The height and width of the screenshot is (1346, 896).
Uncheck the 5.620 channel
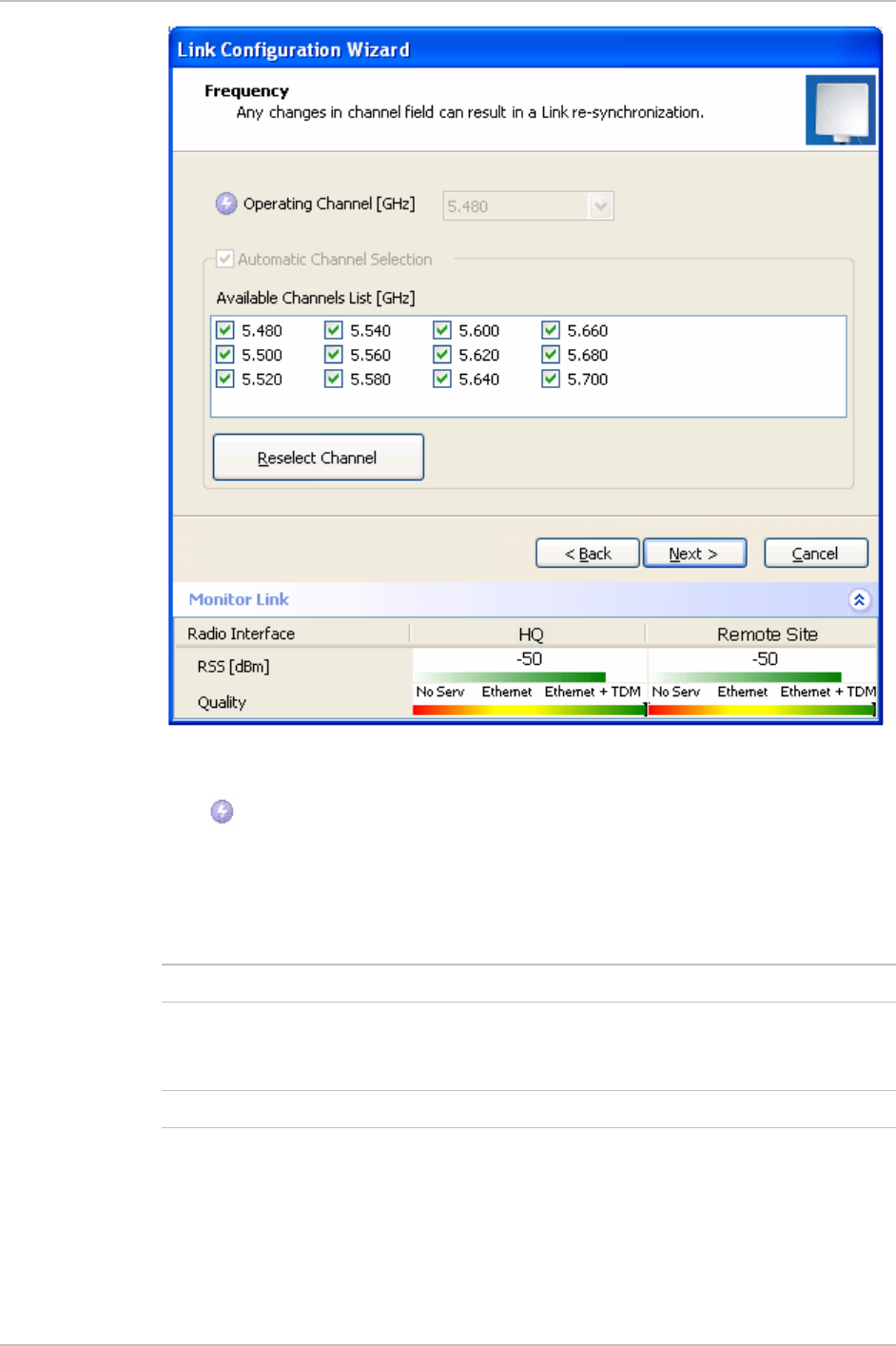pos(441,355)
